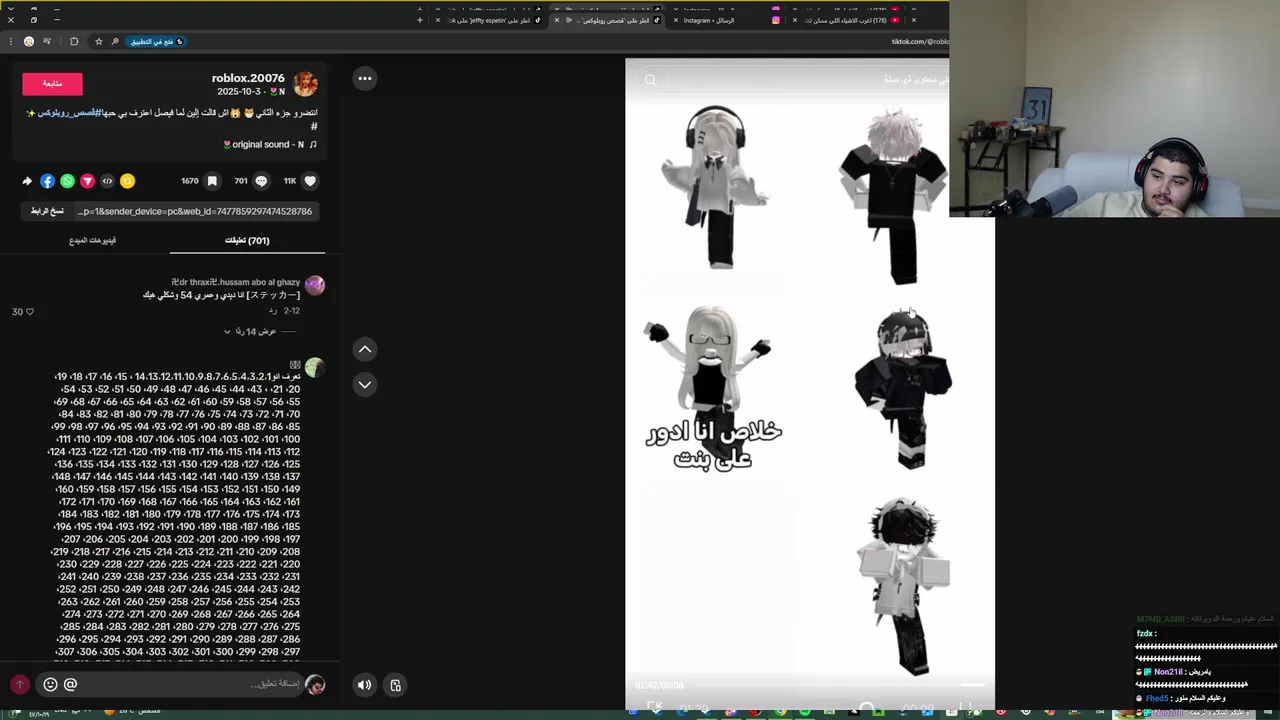Image resolution: width=1280 pixels, height=720 pixels.
Task: Bookmark the page with the star icon
Action: click(98, 41)
